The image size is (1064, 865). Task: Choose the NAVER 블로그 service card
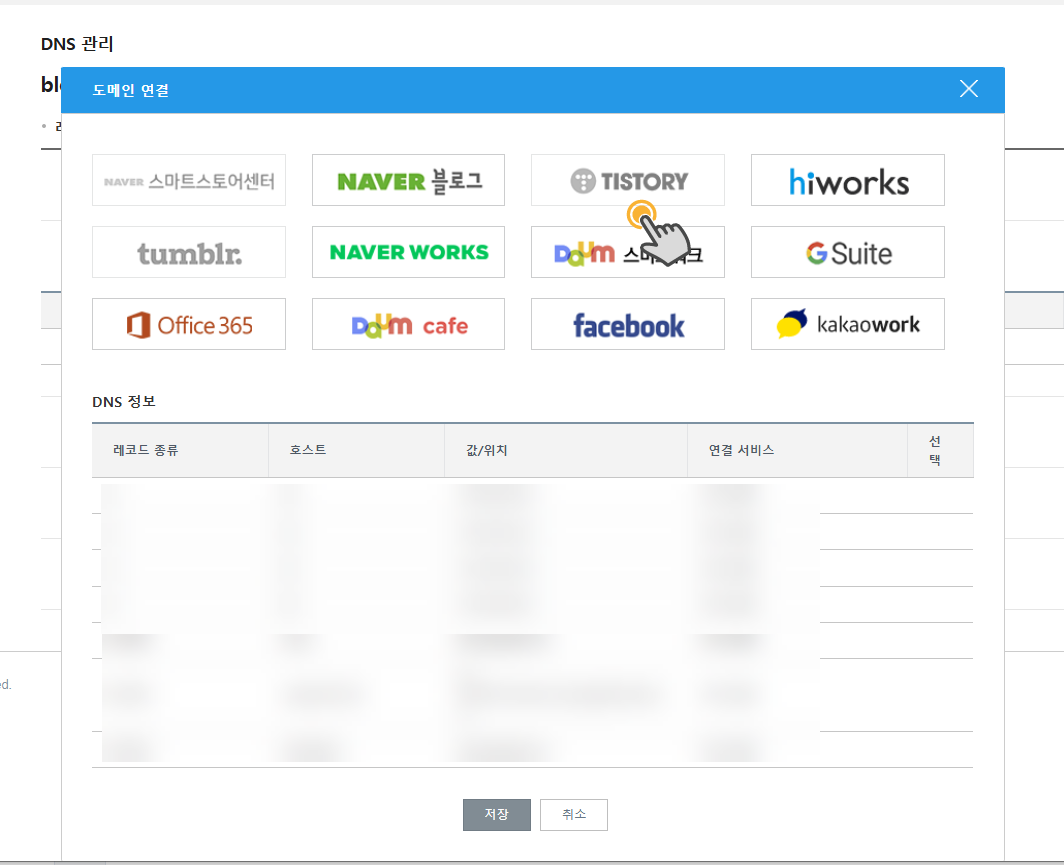pyautogui.click(x=408, y=180)
